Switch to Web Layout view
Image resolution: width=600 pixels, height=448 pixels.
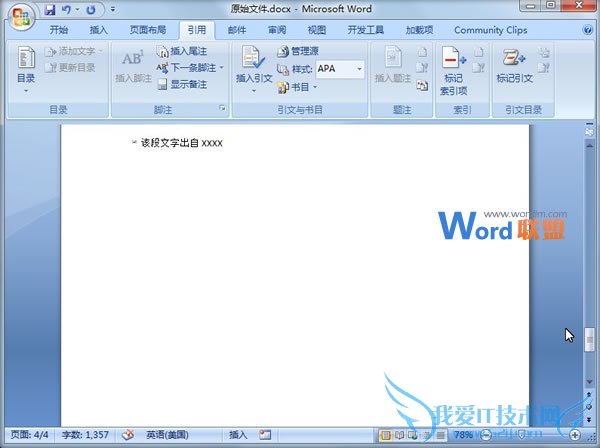coord(413,435)
